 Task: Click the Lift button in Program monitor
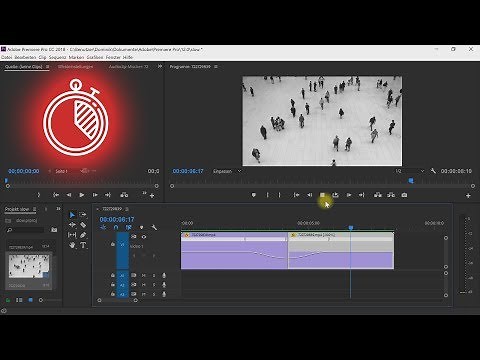coord(378,195)
